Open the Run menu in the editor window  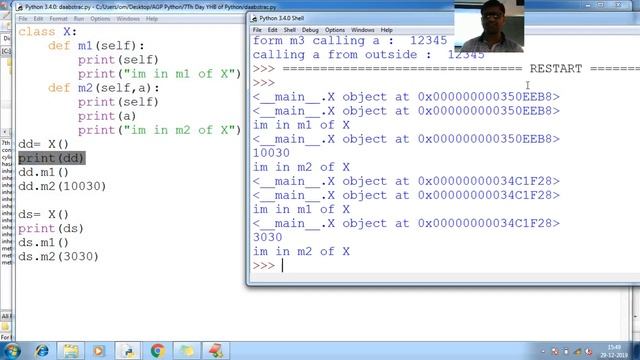[x=78, y=19]
